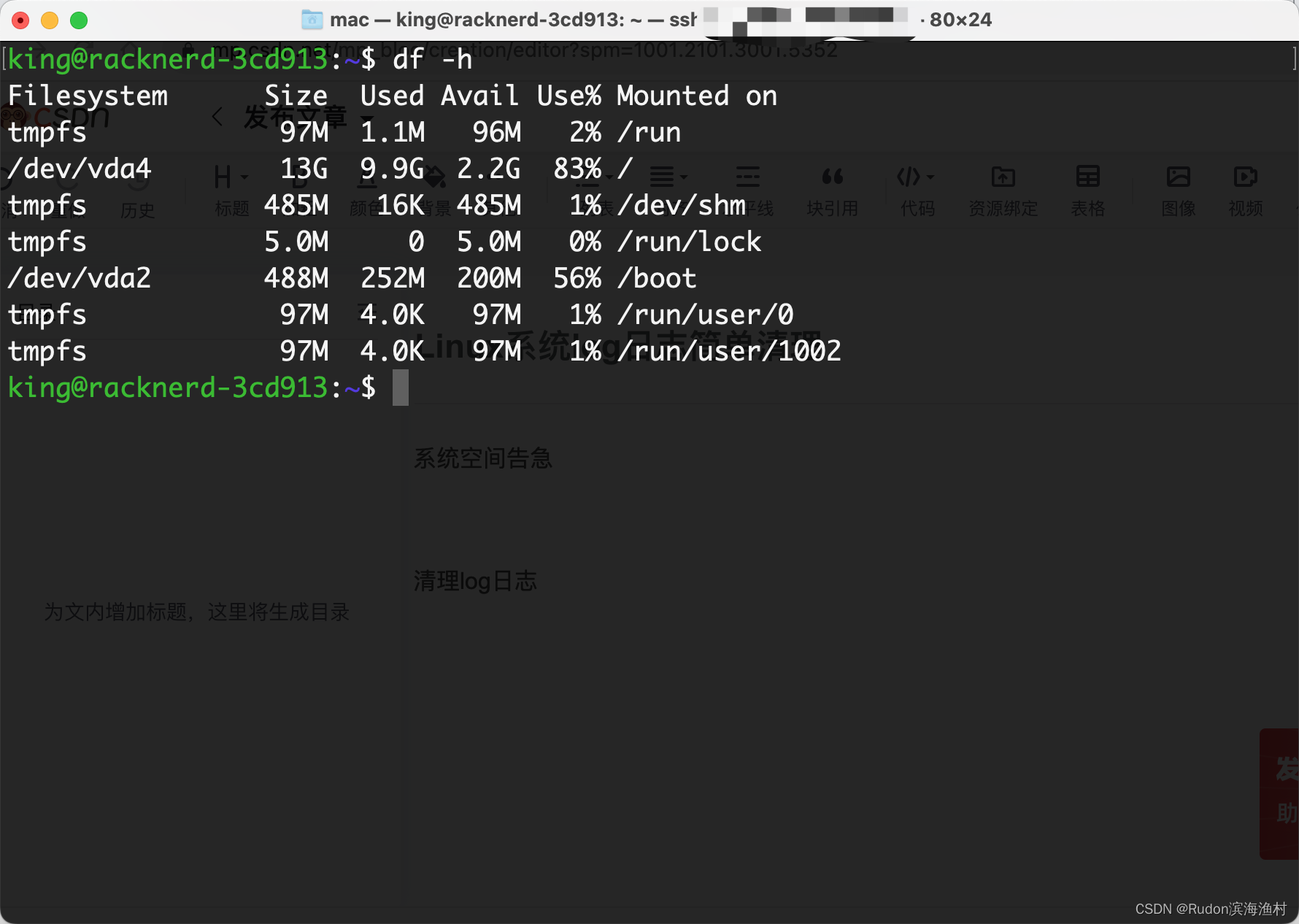Minimize the terminal with the yellow button

click(50, 20)
